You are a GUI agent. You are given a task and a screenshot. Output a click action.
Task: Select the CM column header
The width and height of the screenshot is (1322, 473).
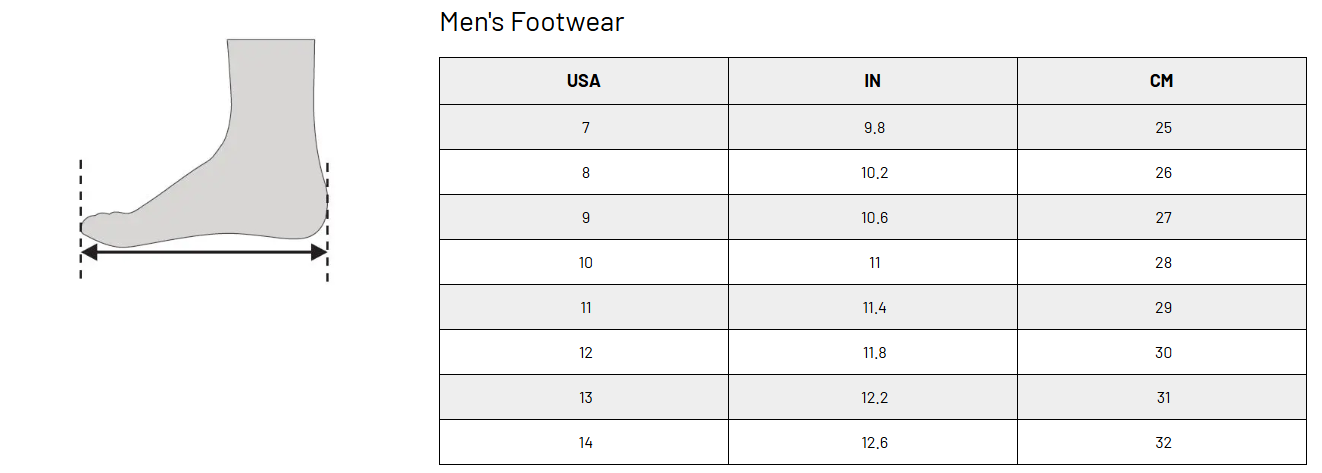pyautogui.click(x=1161, y=81)
